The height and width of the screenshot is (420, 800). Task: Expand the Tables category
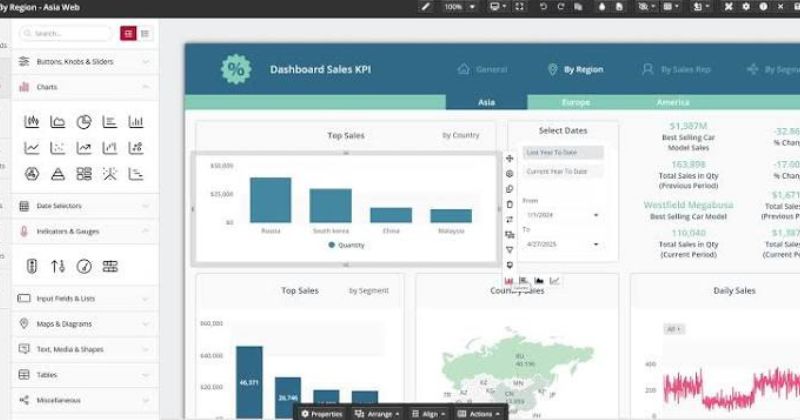(85, 375)
